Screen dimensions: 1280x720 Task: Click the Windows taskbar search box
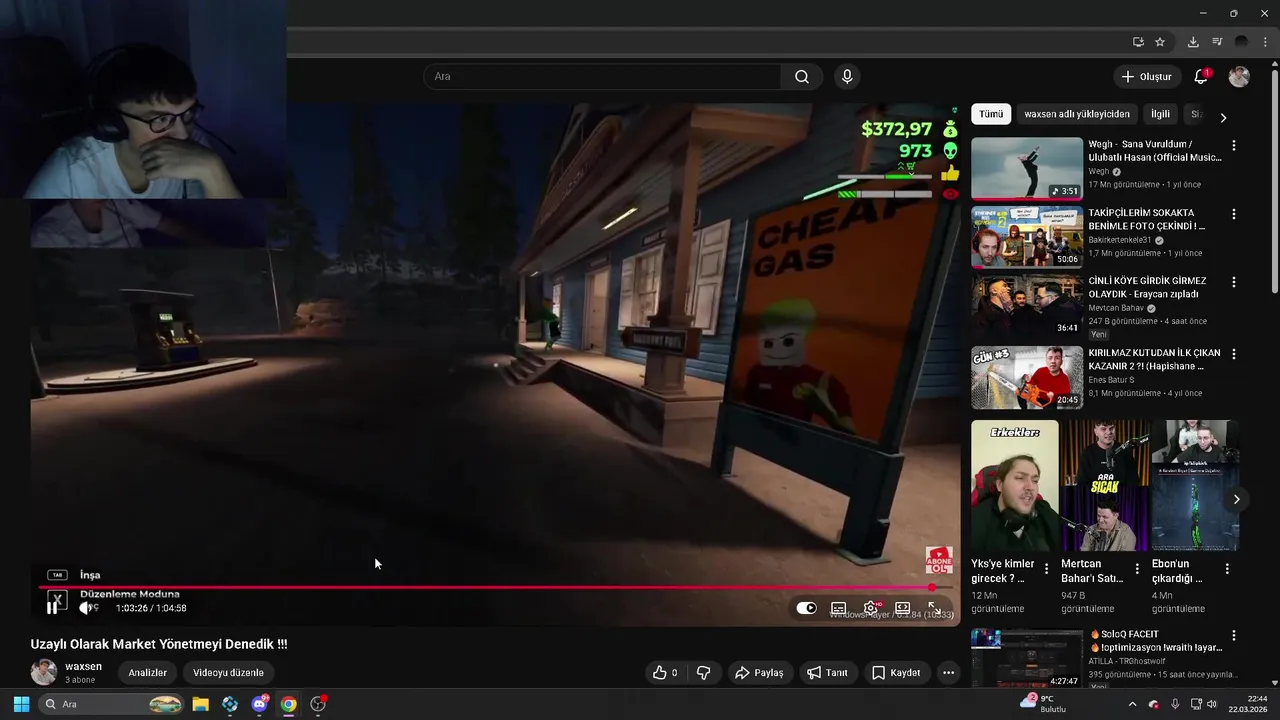pyautogui.click(x=111, y=704)
